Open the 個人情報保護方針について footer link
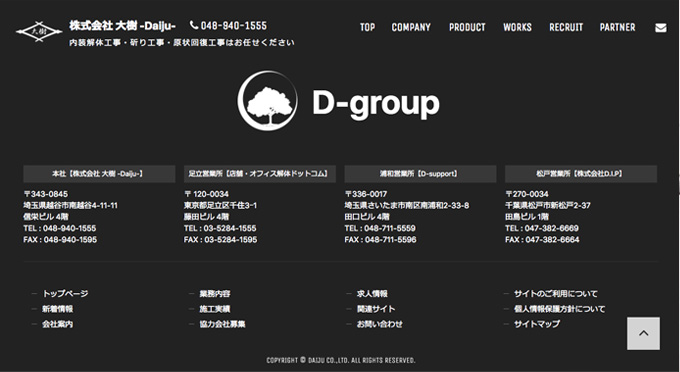 click(x=559, y=309)
